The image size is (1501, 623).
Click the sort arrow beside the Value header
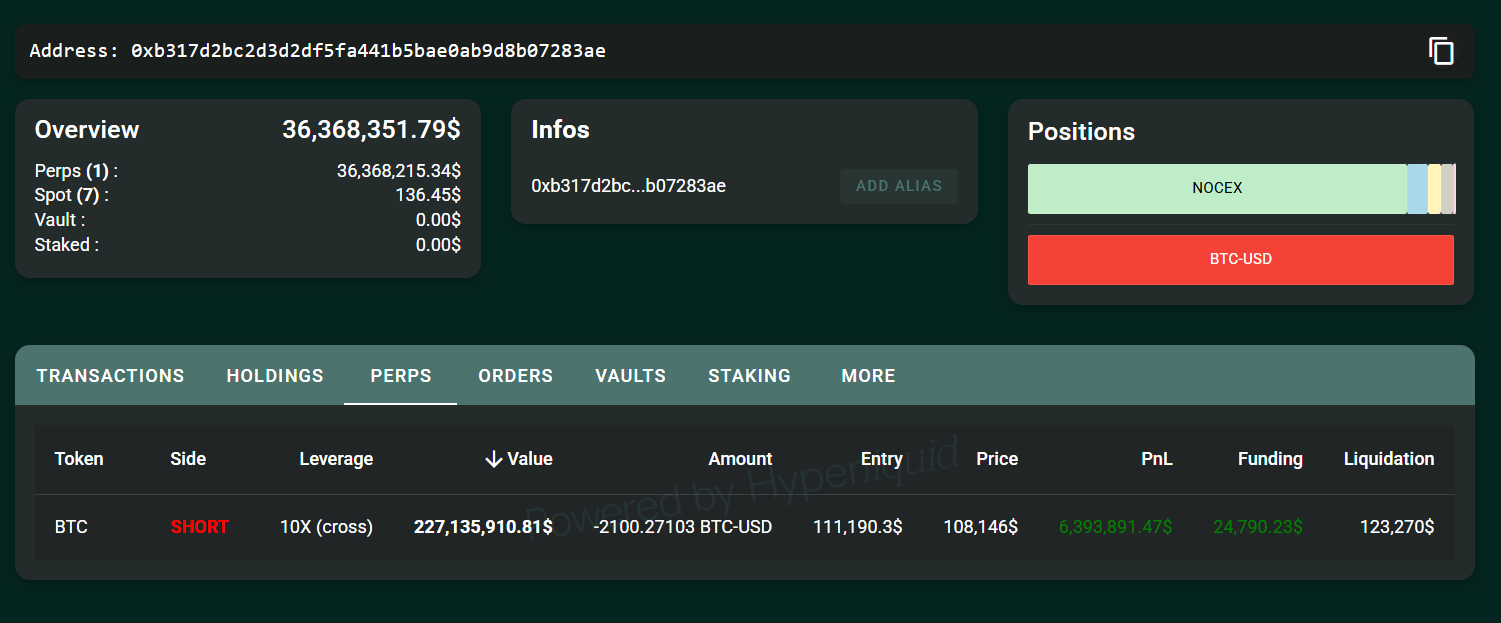pos(493,459)
